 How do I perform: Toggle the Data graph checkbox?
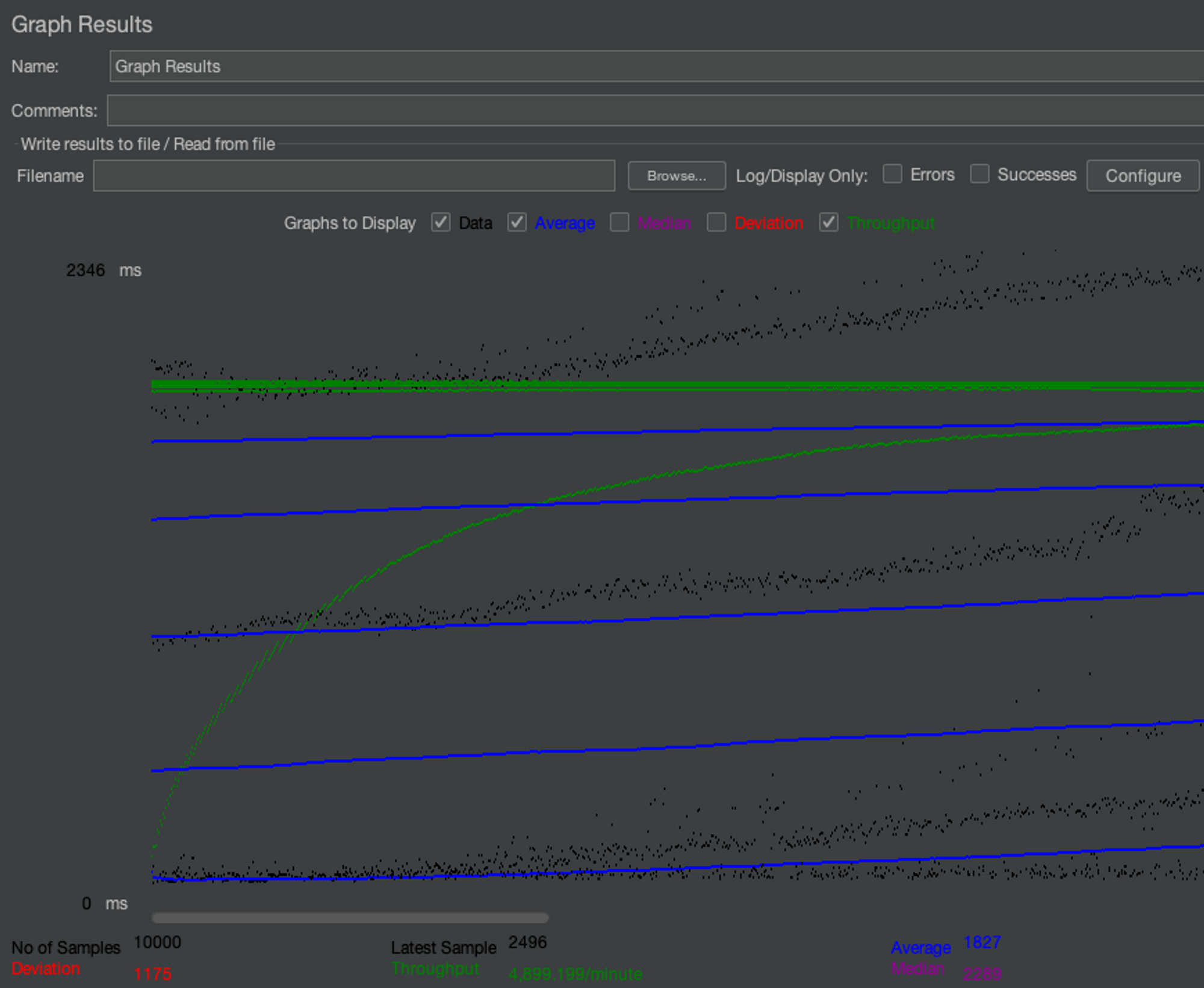[x=441, y=222]
